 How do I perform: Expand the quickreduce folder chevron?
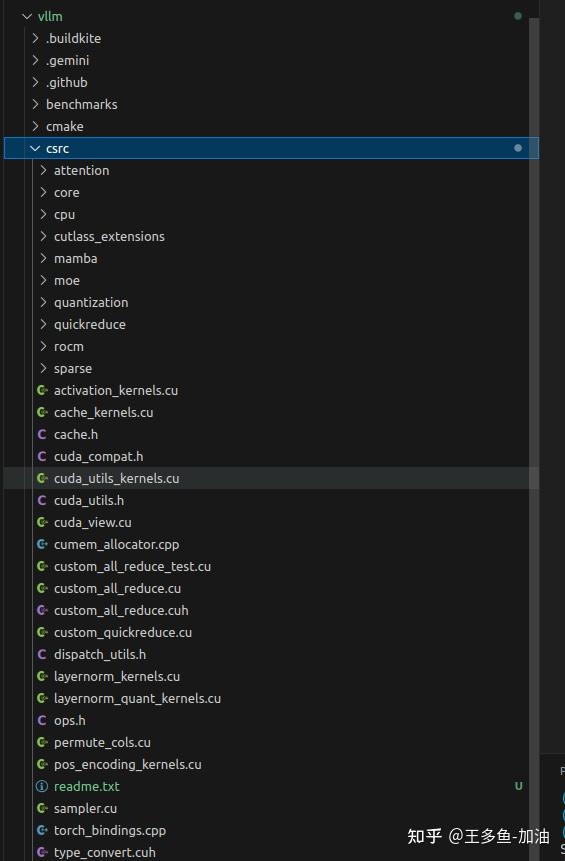coord(43,325)
